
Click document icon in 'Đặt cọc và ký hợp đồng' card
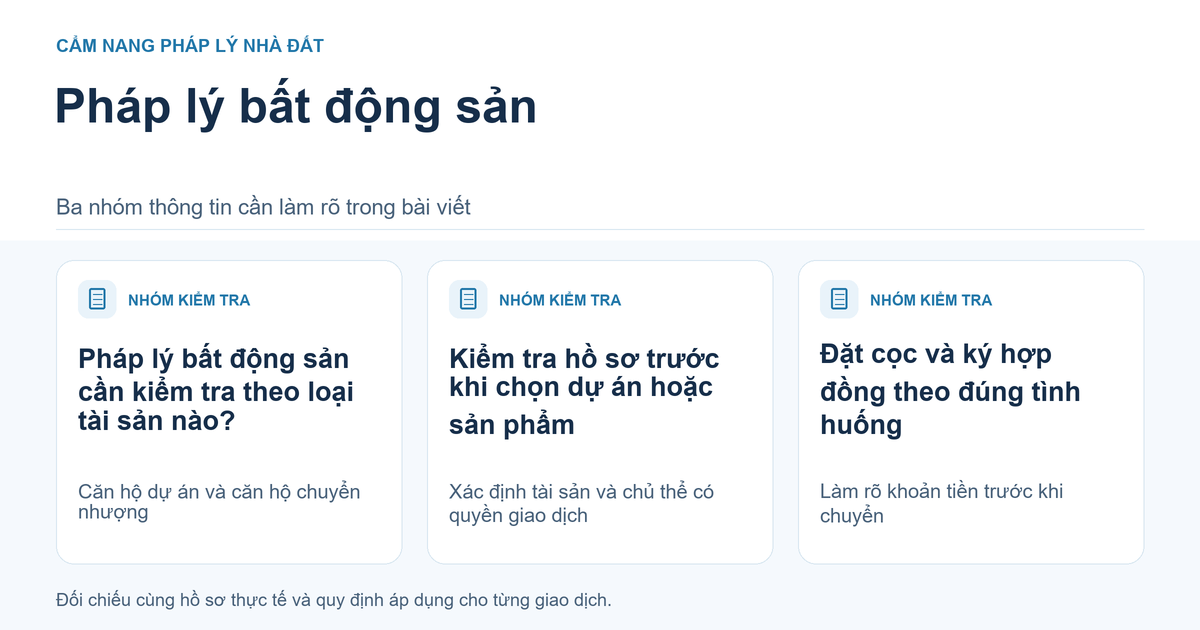click(x=839, y=299)
